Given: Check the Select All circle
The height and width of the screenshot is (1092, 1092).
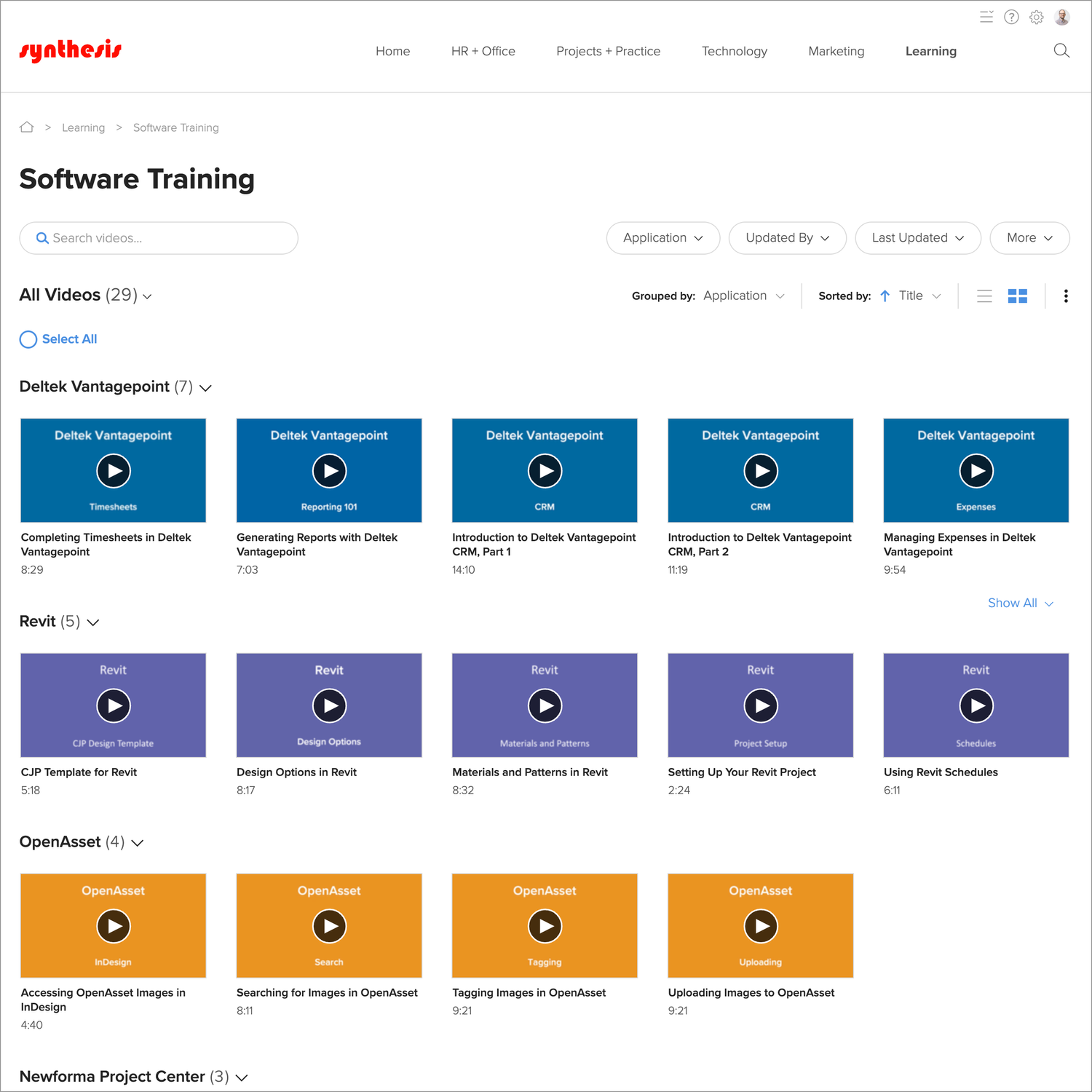Looking at the screenshot, I should point(28,340).
